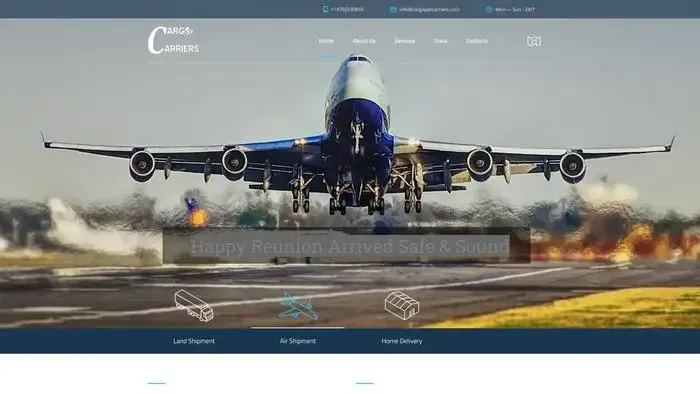Click the Cargo Carriers logo
700x394 pixels.
tap(173, 40)
